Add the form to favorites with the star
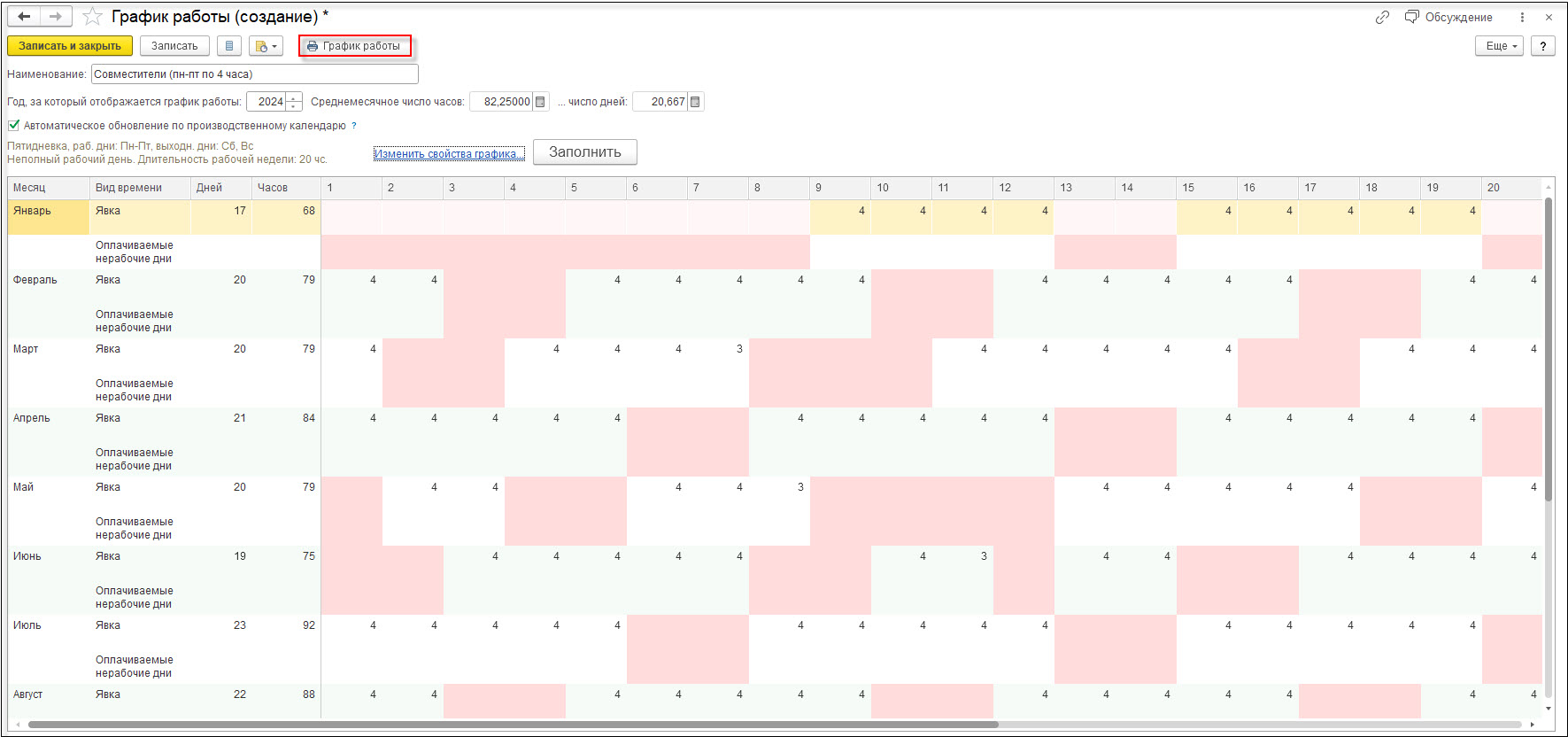Screen dimensions: 1568x737 click(91, 17)
